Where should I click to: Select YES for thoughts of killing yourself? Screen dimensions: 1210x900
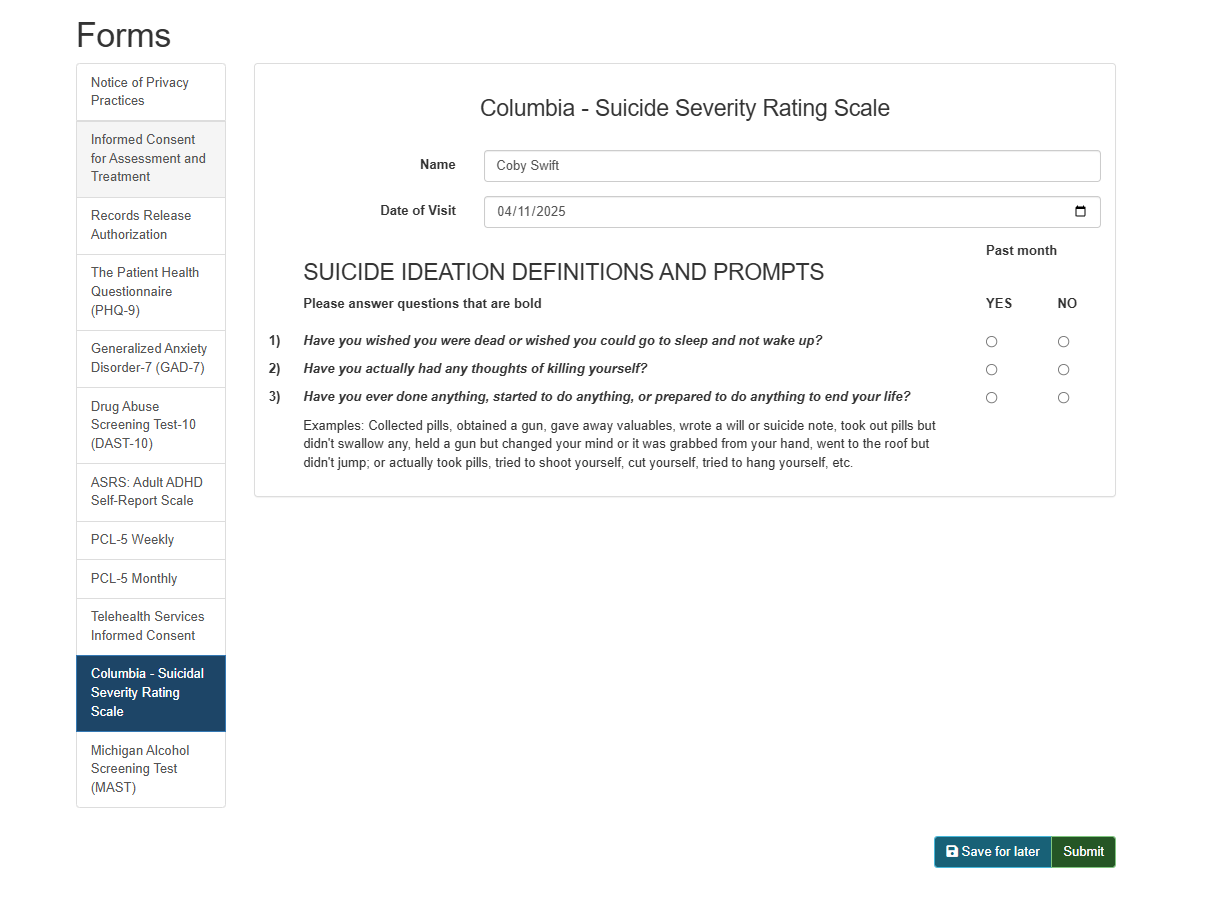coord(991,370)
